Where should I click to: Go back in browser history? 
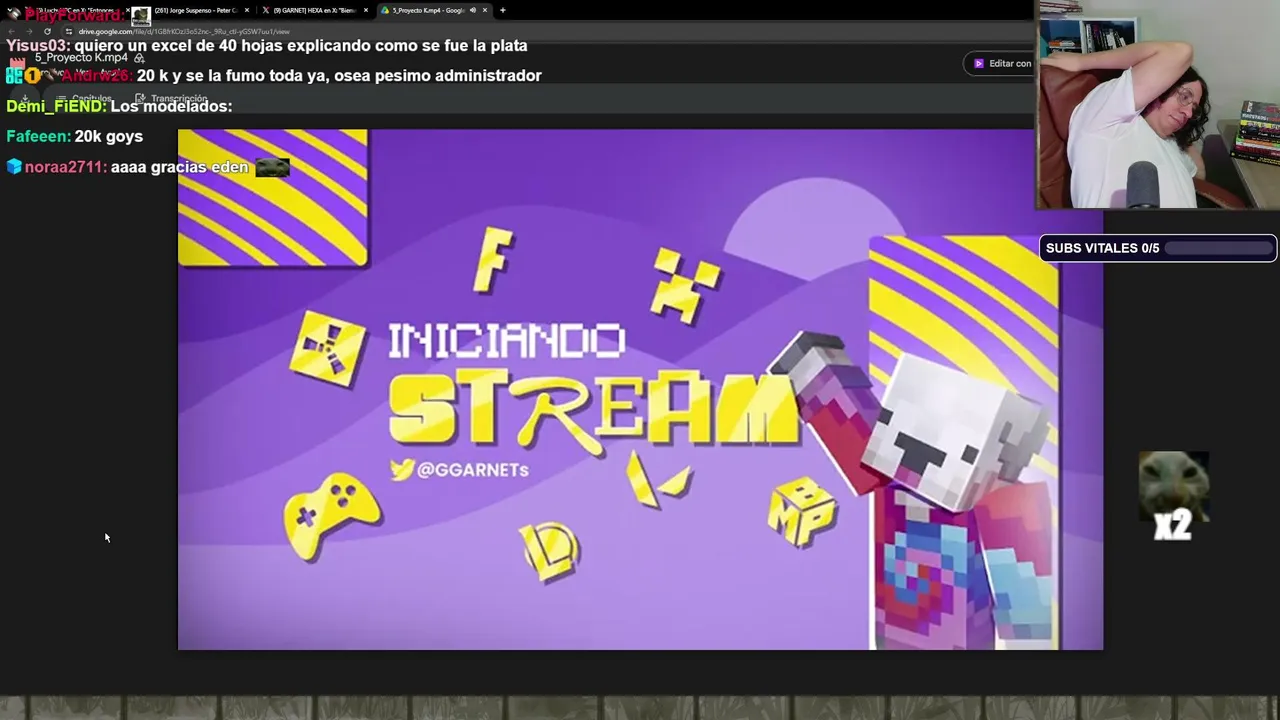13,31
